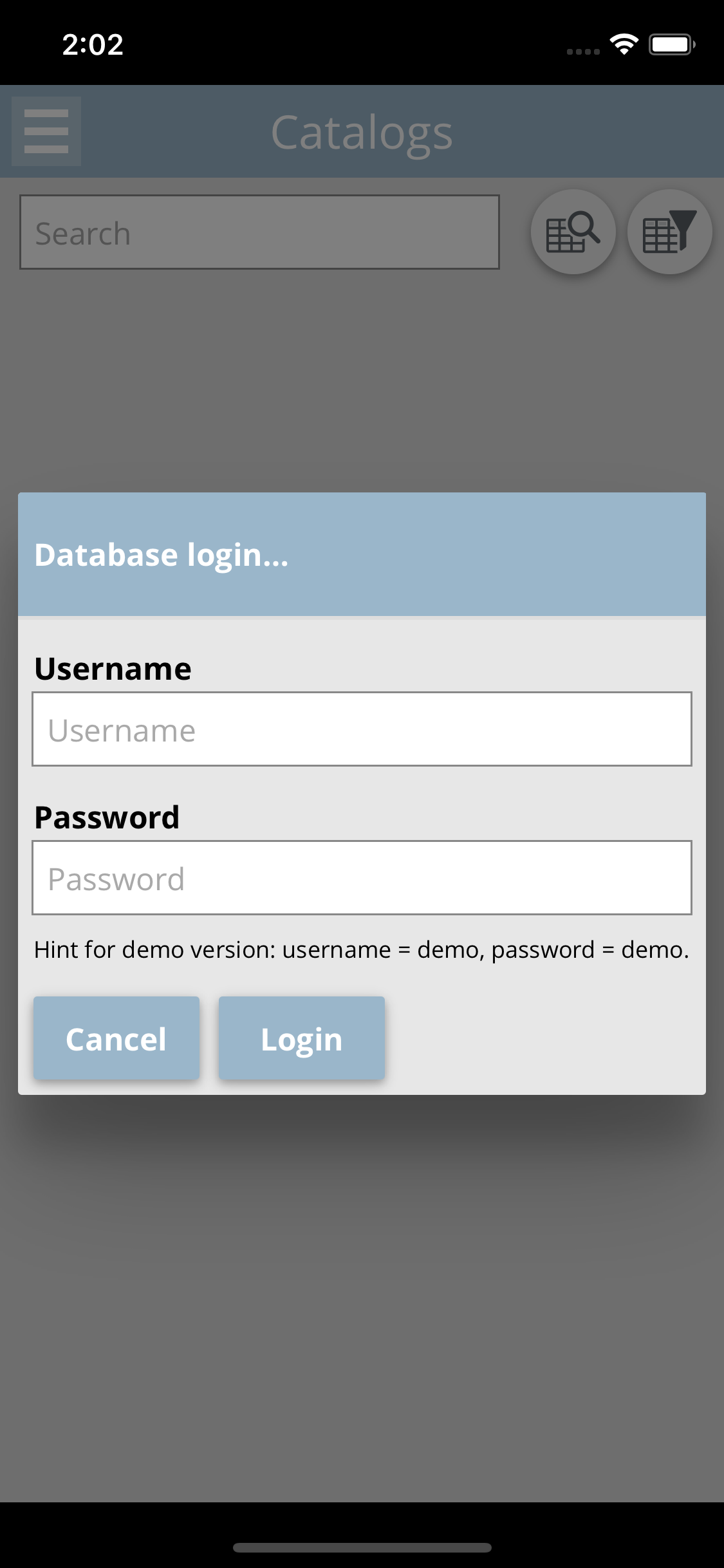724x1568 pixels.
Task: Click the Cancel button
Action: [x=116, y=1038]
